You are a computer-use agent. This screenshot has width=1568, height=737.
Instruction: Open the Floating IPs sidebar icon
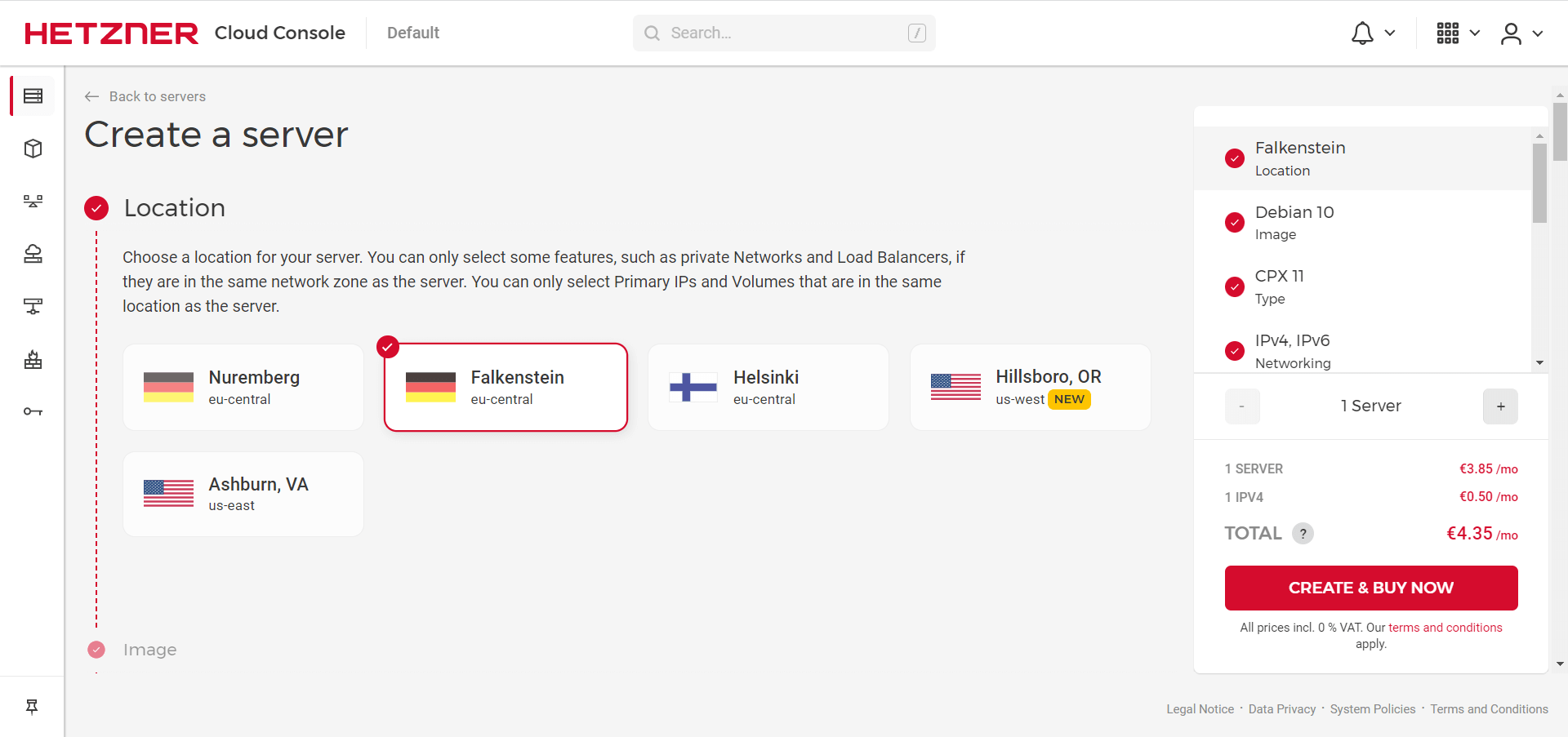[33, 254]
